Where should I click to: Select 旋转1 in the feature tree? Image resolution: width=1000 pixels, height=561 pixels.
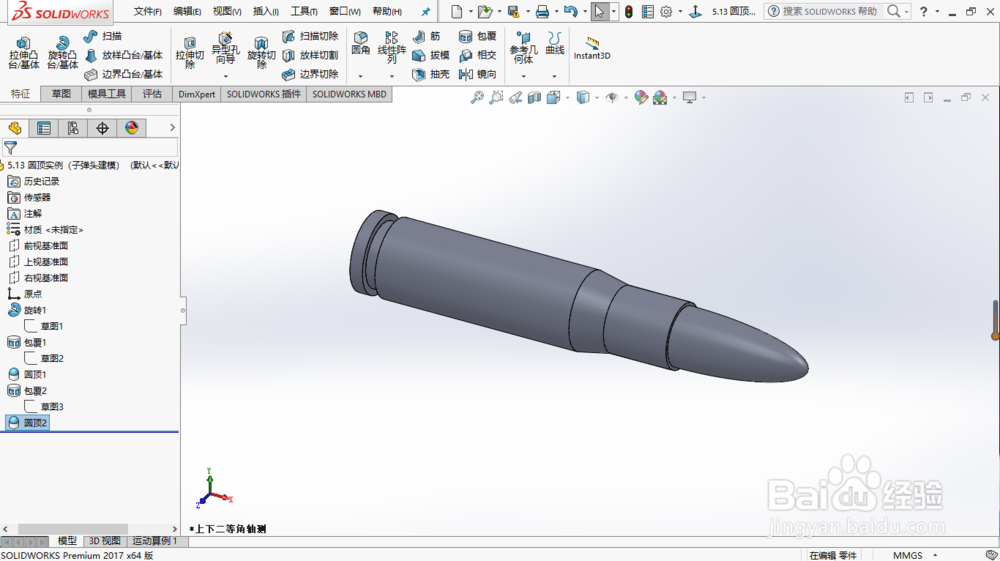tap(35, 310)
